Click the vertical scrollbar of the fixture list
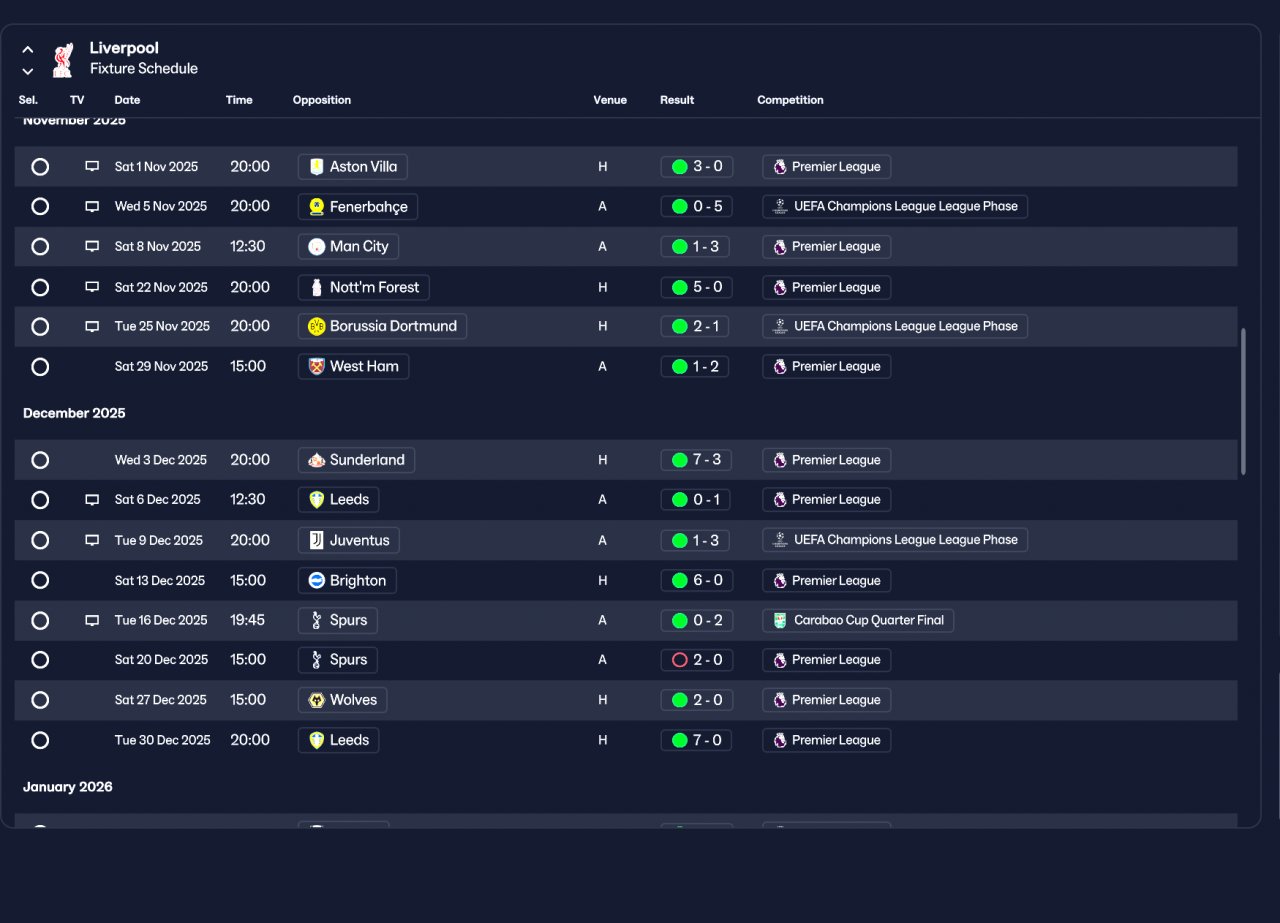 tap(1244, 401)
